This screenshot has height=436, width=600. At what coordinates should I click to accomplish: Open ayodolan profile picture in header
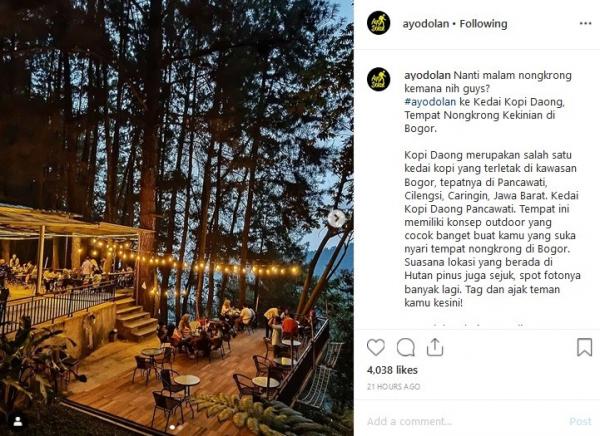point(378,23)
